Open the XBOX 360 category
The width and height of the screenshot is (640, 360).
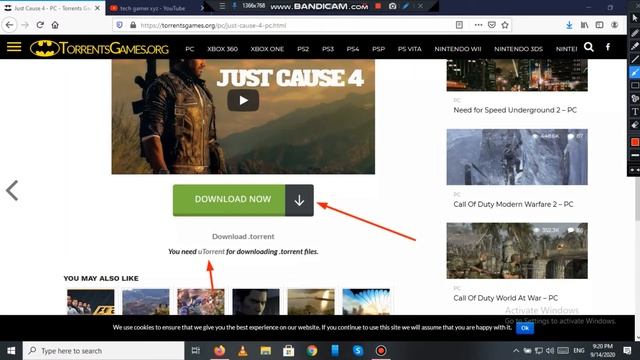tap(222, 49)
